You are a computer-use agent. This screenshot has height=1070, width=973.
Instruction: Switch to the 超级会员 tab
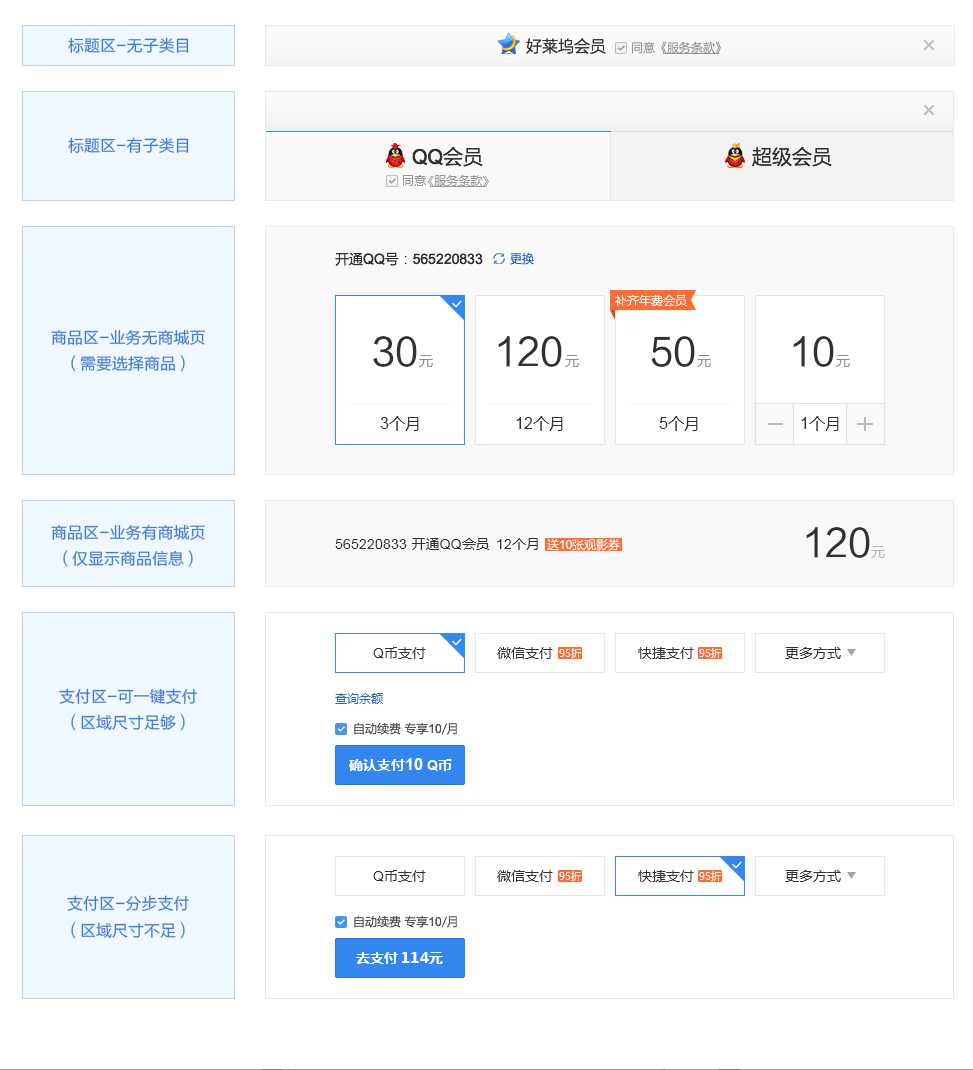click(782, 166)
